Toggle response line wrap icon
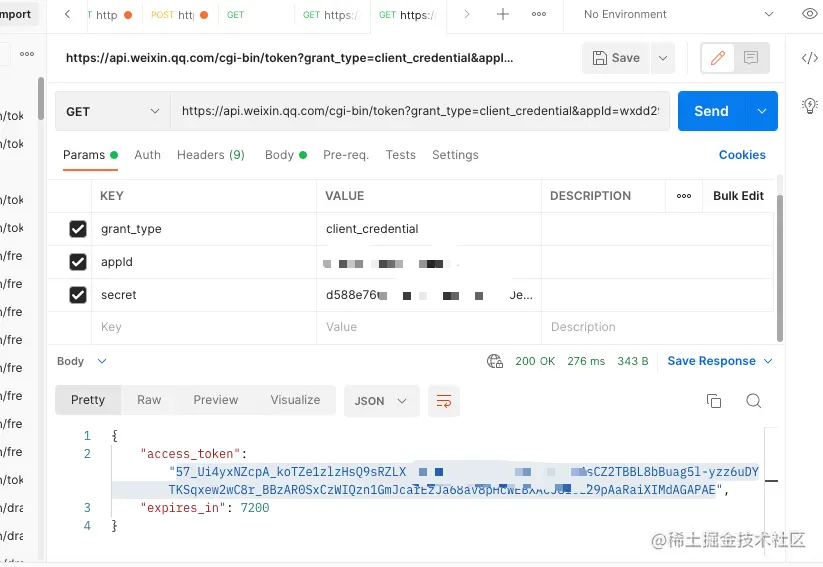The width and height of the screenshot is (823, 567). (x=444, y=401)
